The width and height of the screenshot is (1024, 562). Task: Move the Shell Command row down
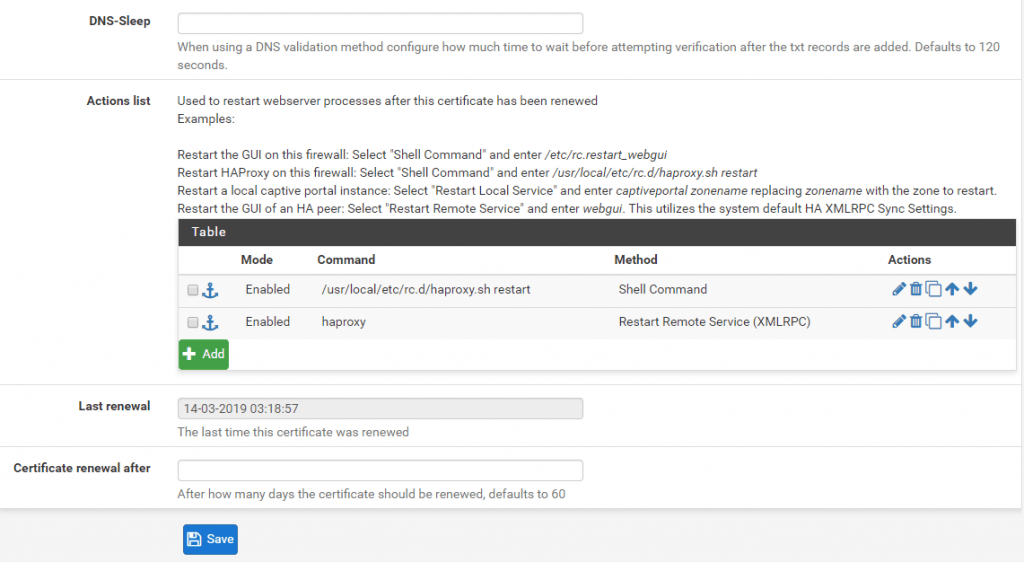tap(970, 290)
